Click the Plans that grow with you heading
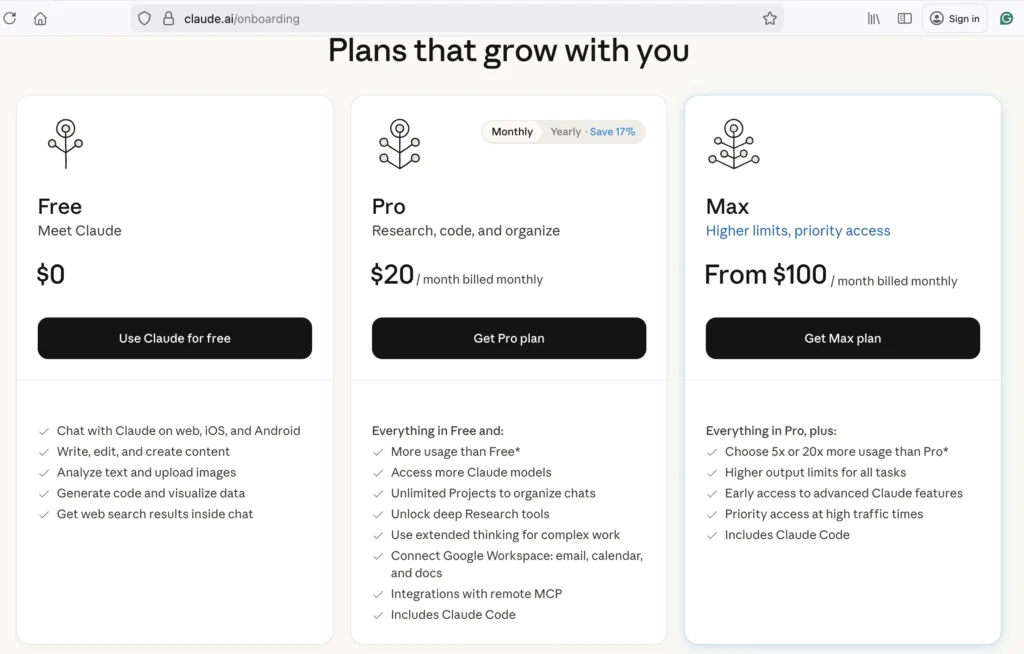This screenshot has height=654, width=1024. pos(508,51)
